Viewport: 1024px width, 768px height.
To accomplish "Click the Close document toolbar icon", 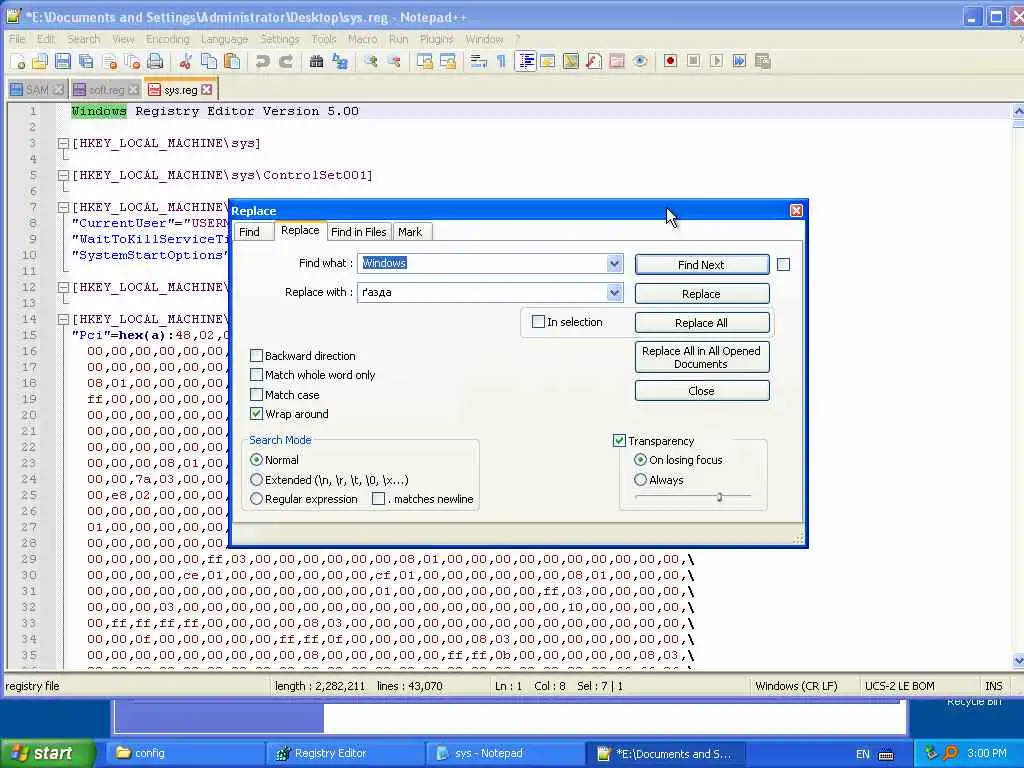I will pos(110,61).
